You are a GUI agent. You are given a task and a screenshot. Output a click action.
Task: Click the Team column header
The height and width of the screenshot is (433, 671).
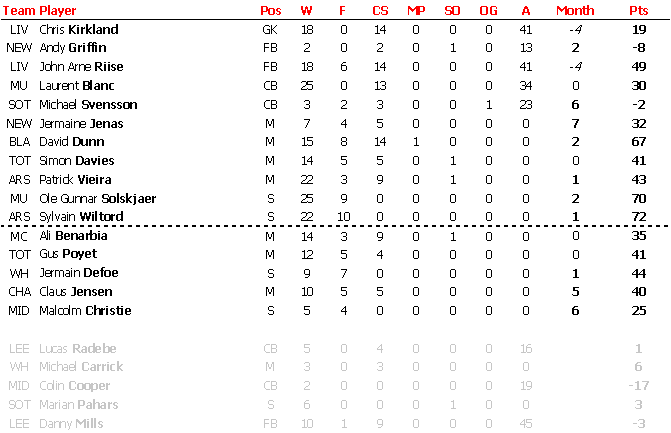click(19, 10)
